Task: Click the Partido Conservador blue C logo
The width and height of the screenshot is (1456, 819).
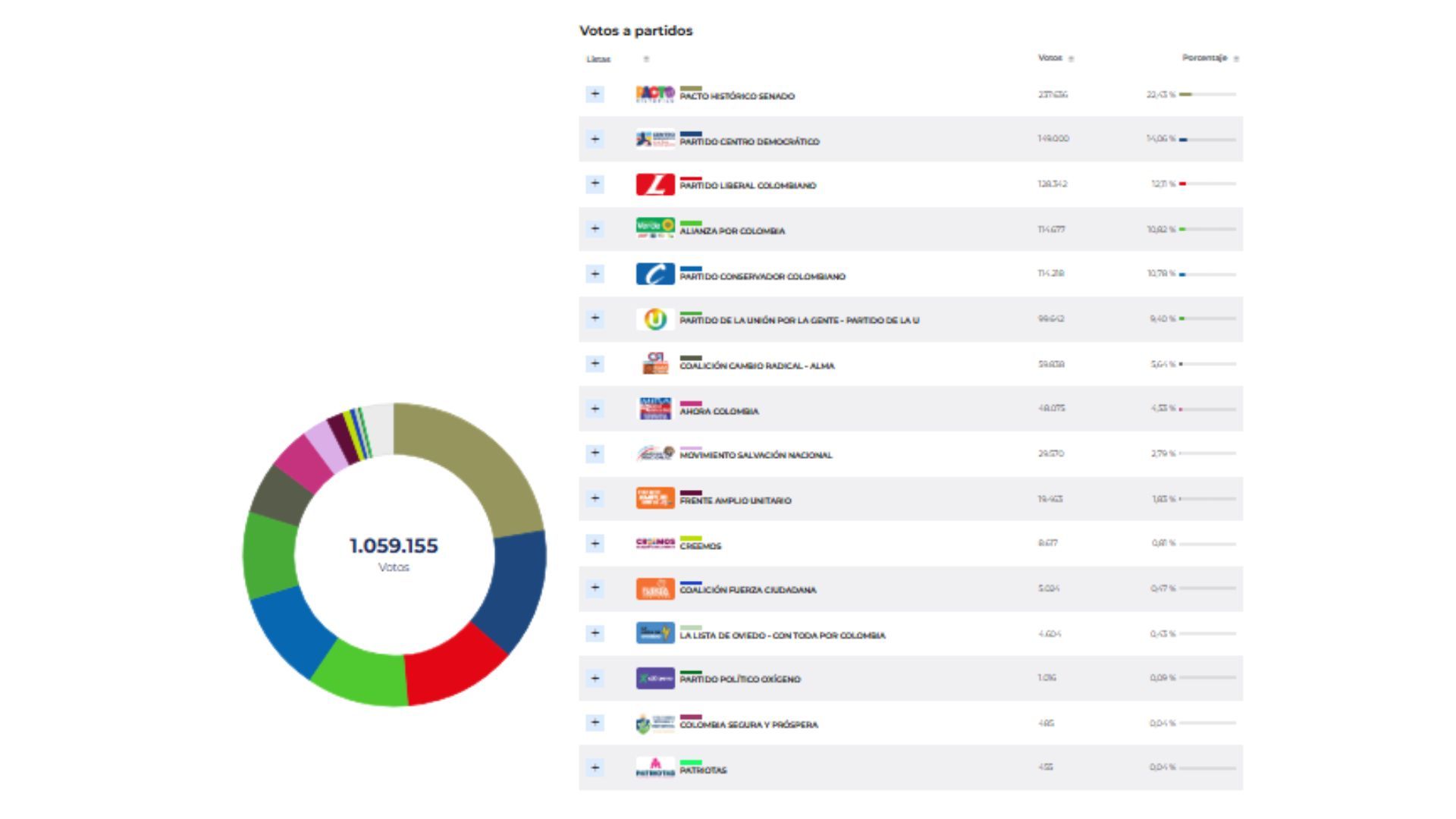Action: coord(654,274)
